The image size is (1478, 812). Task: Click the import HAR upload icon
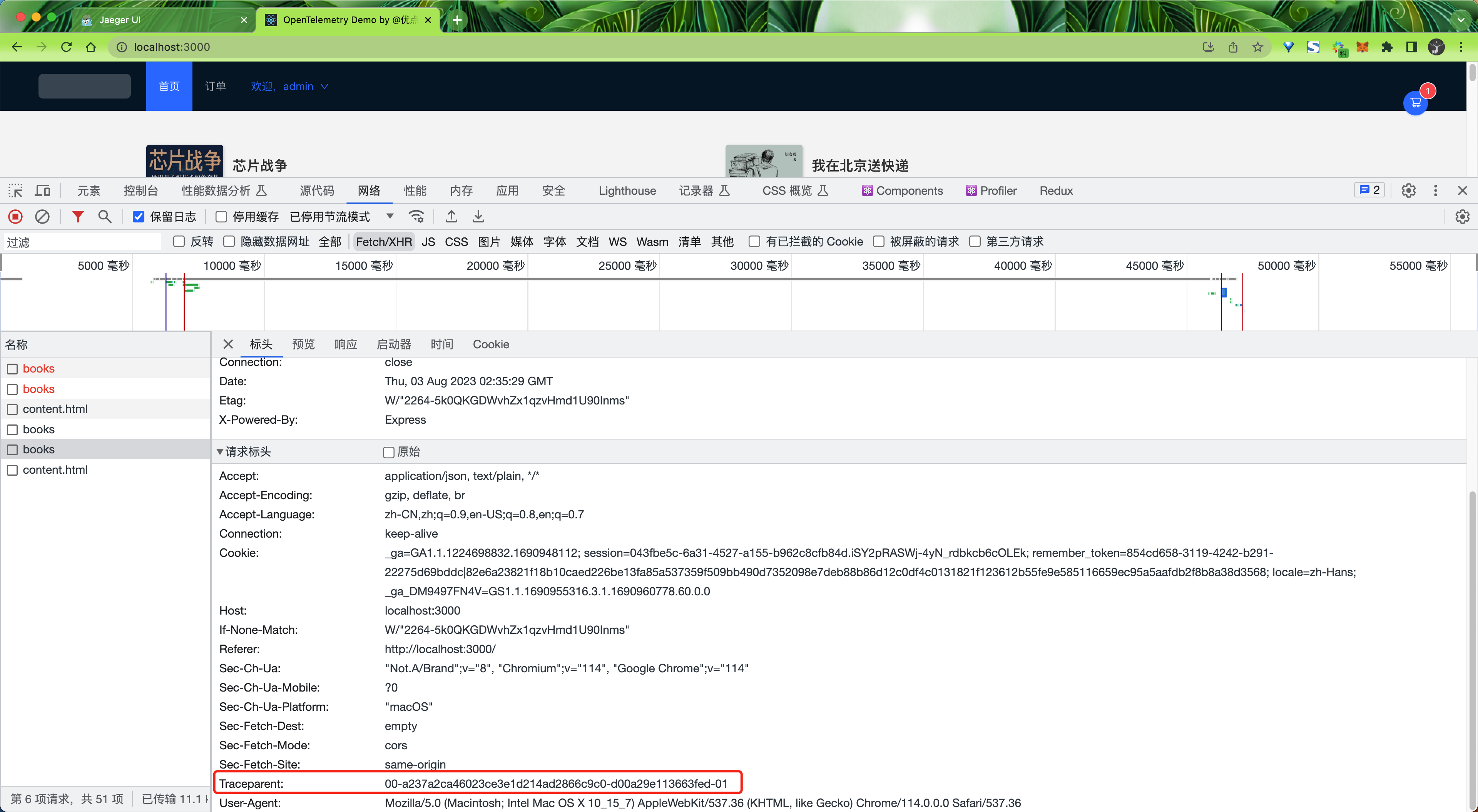click(x=451, y=216)
